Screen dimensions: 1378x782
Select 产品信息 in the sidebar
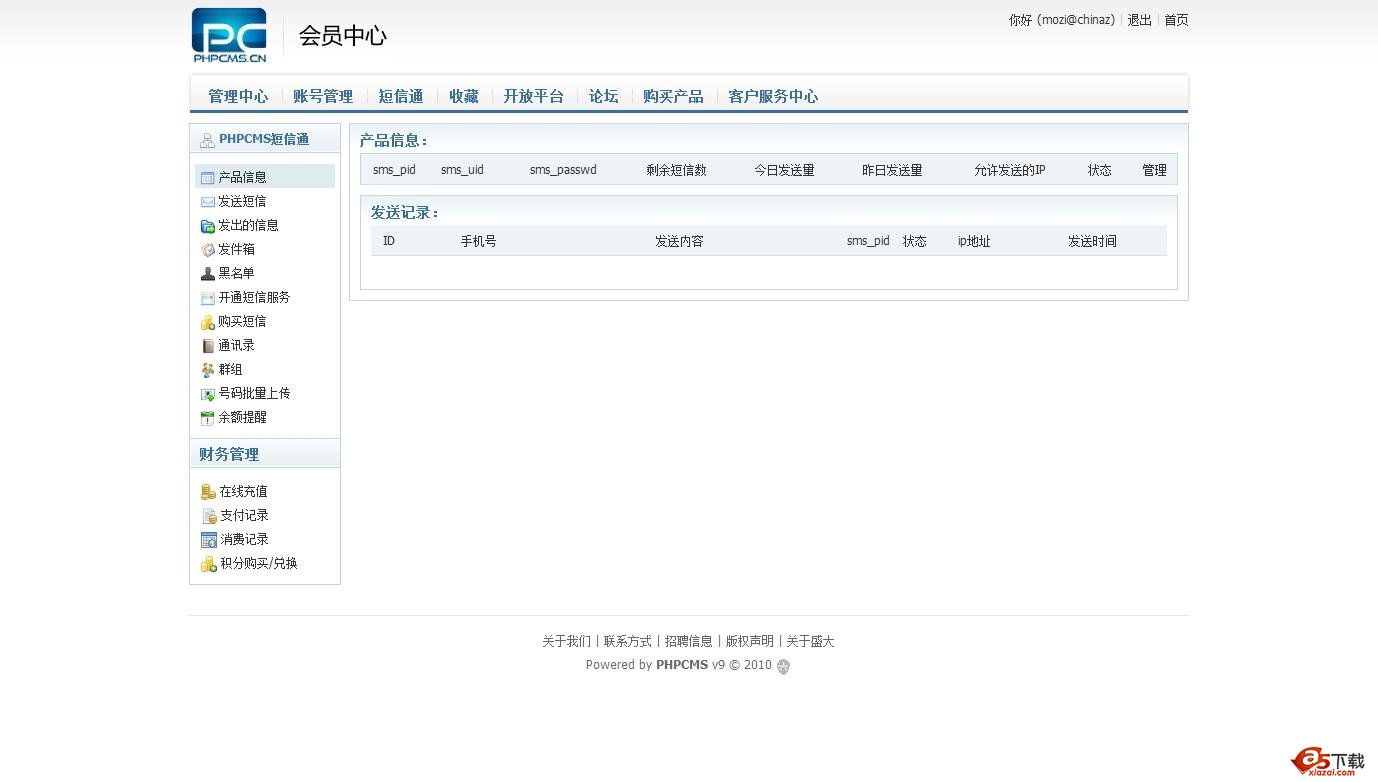[x=243, y=177]
